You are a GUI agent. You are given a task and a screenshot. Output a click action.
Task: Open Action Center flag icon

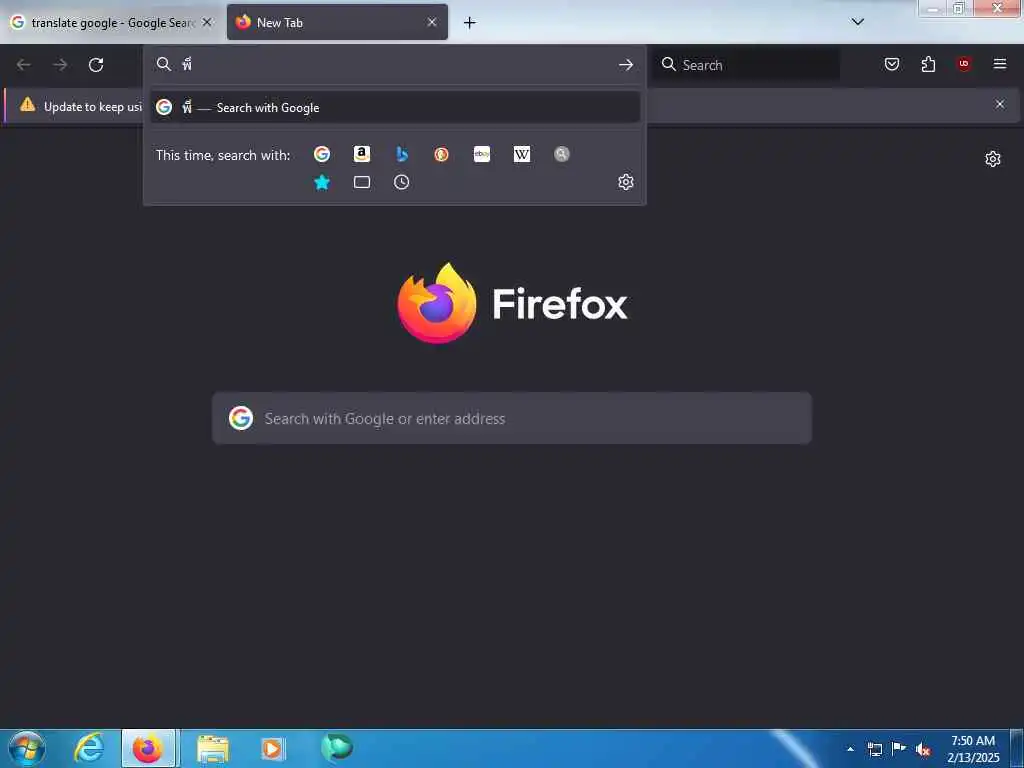(899, 749)
